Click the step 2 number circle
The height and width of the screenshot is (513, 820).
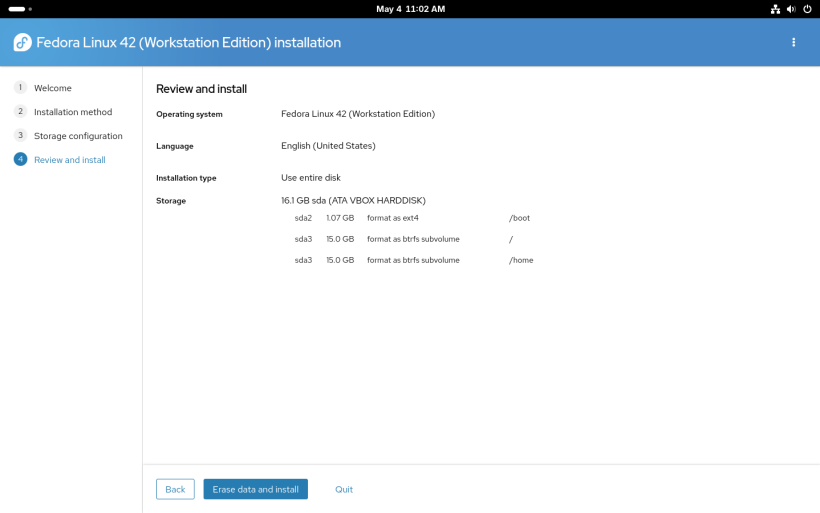(x=20, y=111)
